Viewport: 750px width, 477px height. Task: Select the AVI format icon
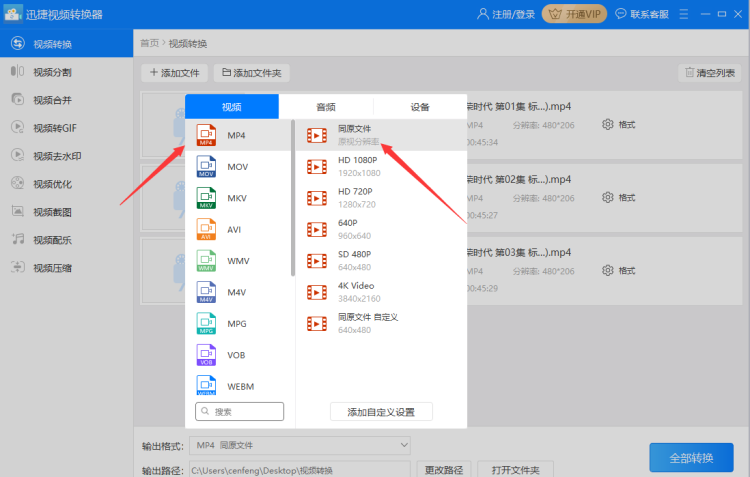point(206,229)
